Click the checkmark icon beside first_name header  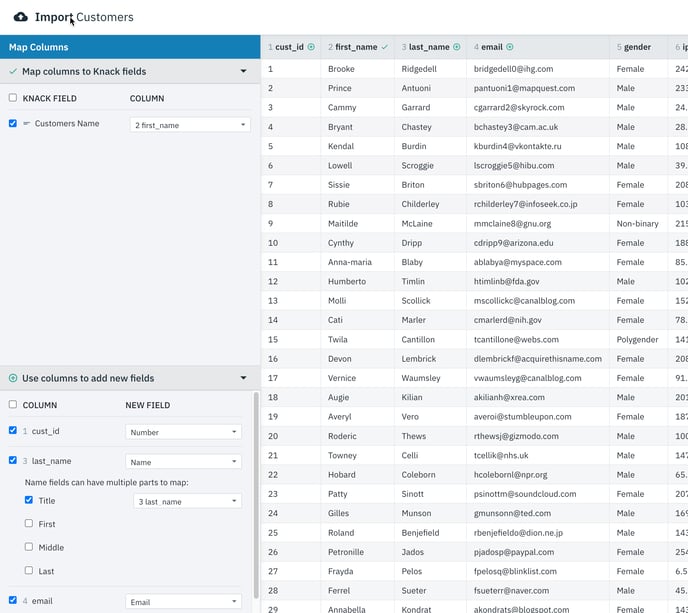385,47
